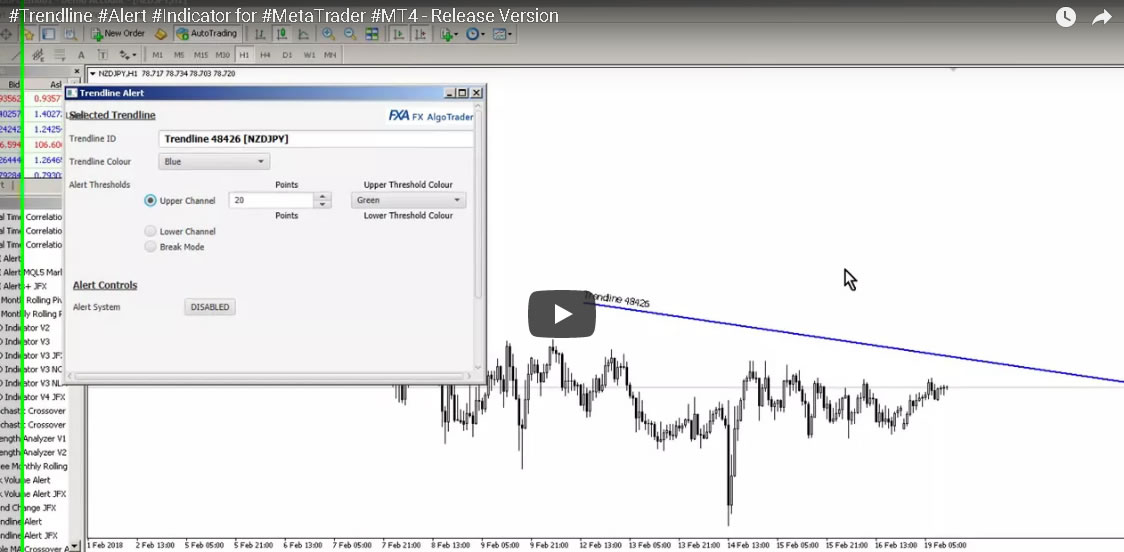Click the FX AlgoTrader logo
This screenshot has width=1124, height=552.
coord(430,116)
